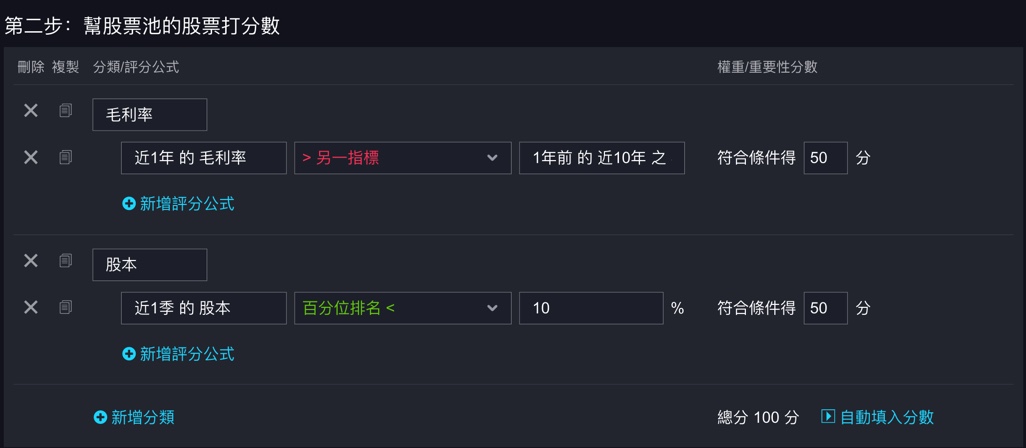Edit the 股本 category name field

(x=150, y=265)
